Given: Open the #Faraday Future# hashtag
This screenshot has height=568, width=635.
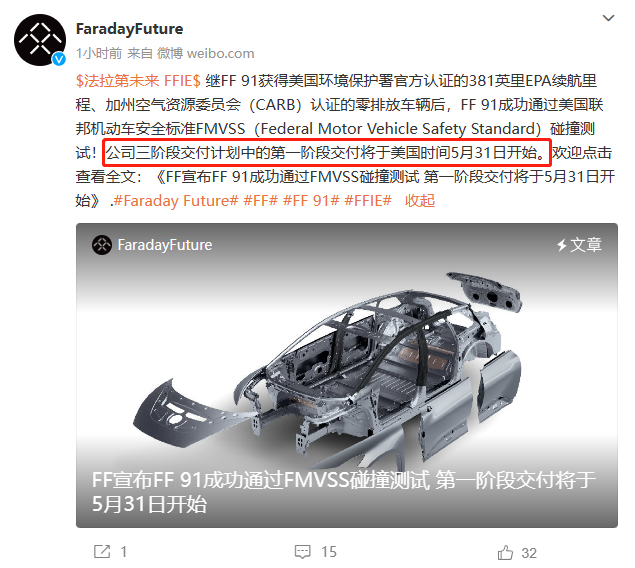Looking at the screenshot, I should pos(176,201).
